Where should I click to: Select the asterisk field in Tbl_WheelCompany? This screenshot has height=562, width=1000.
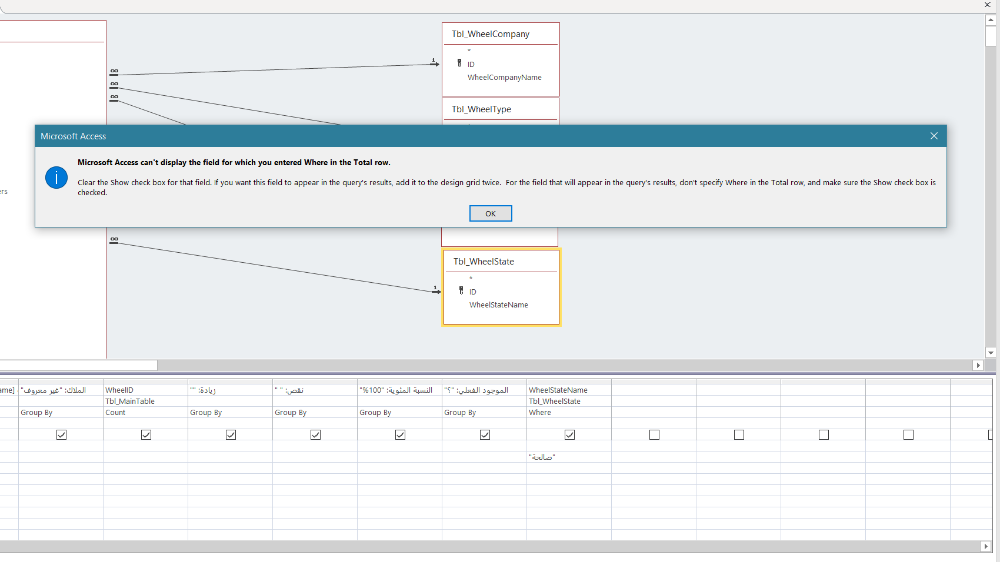tap(469, 51)
